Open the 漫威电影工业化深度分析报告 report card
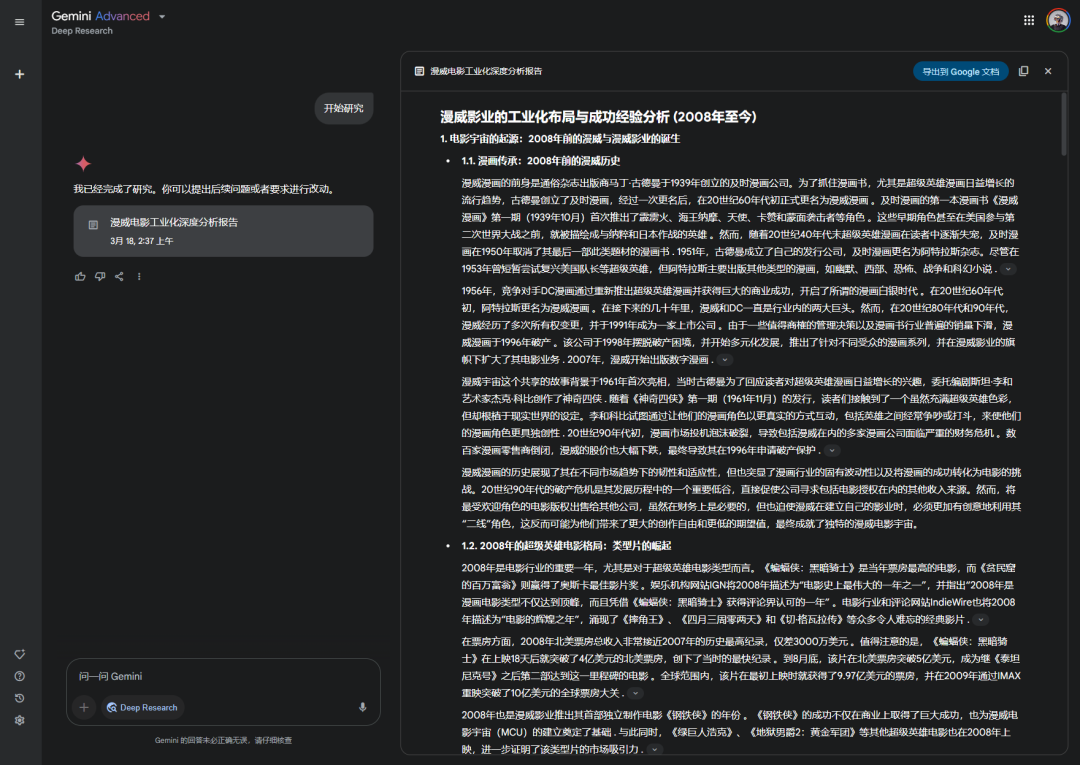 (x=223, y=231)
